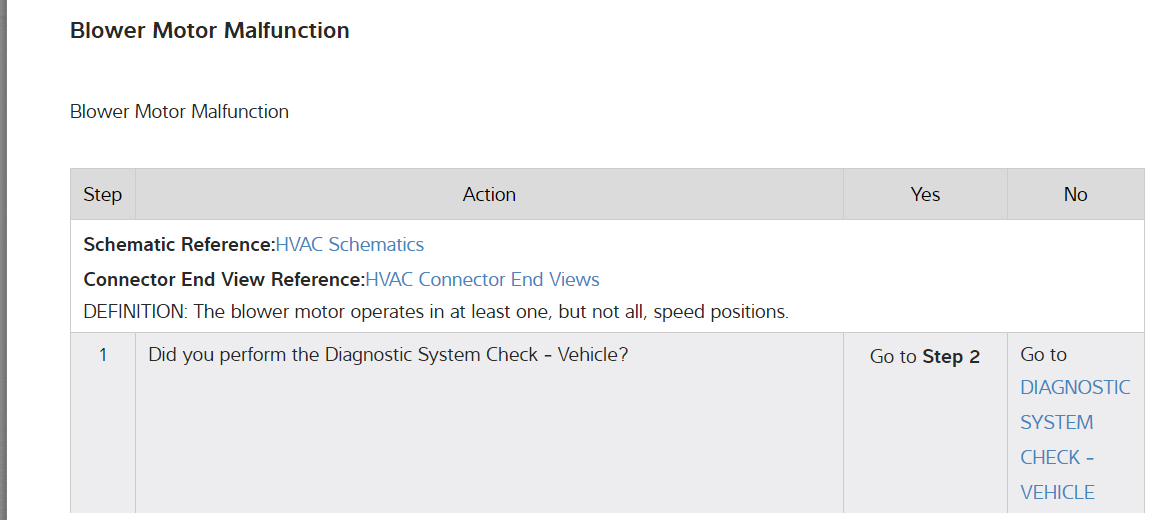This screenshot has width=1157, height=520.
Task: Click the bold Step 2 text
Action: point(951,357)
